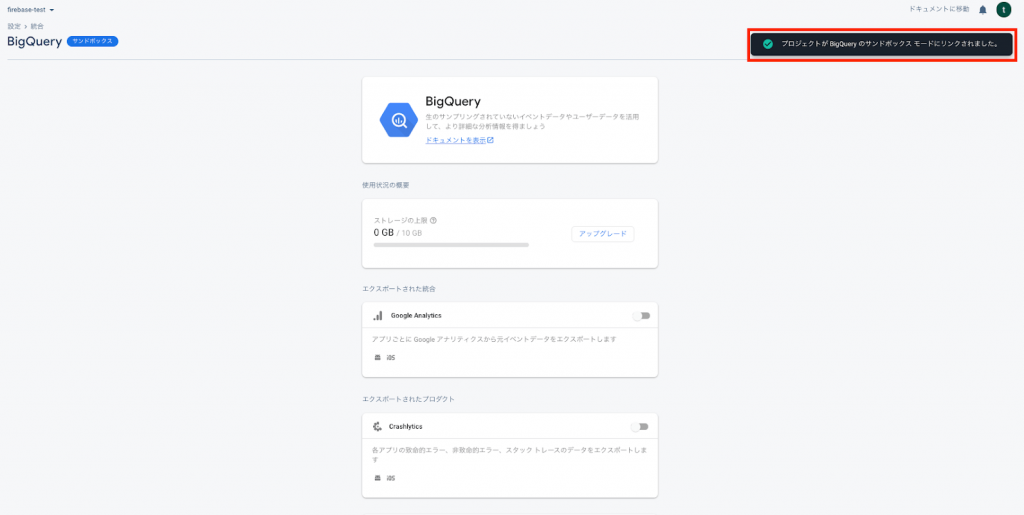Viewport: 1024px width, 515px height.
Task: Click the サンドボックス badge
Action: coord(92,41)
